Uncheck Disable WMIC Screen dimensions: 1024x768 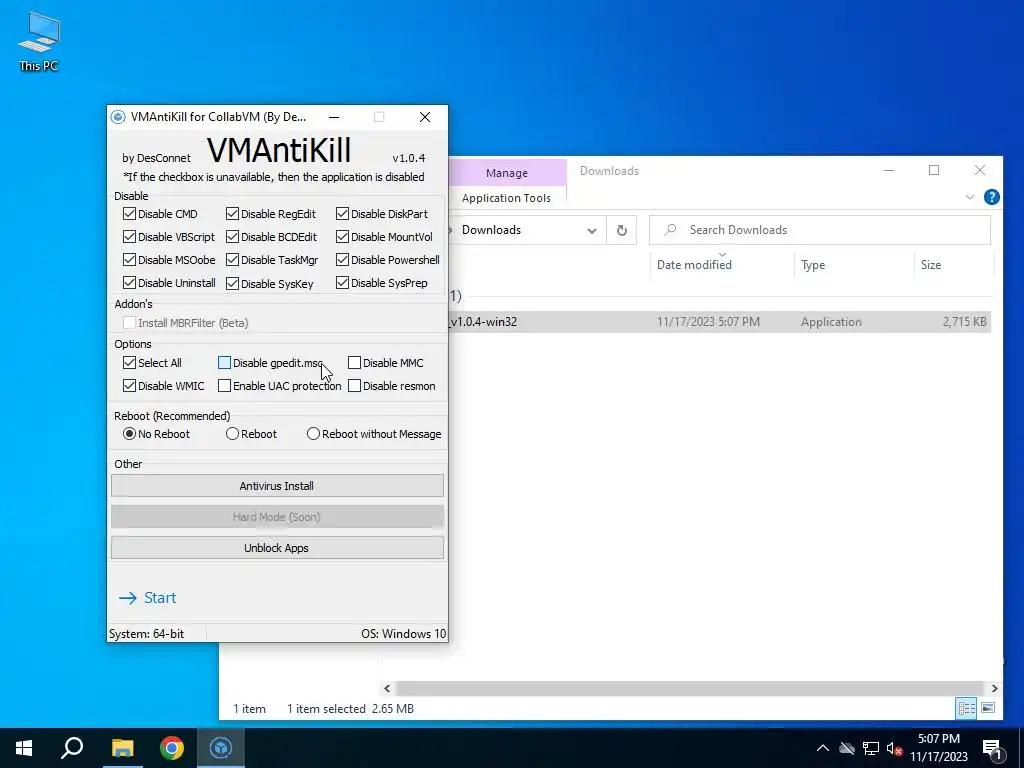click(129, 386)
